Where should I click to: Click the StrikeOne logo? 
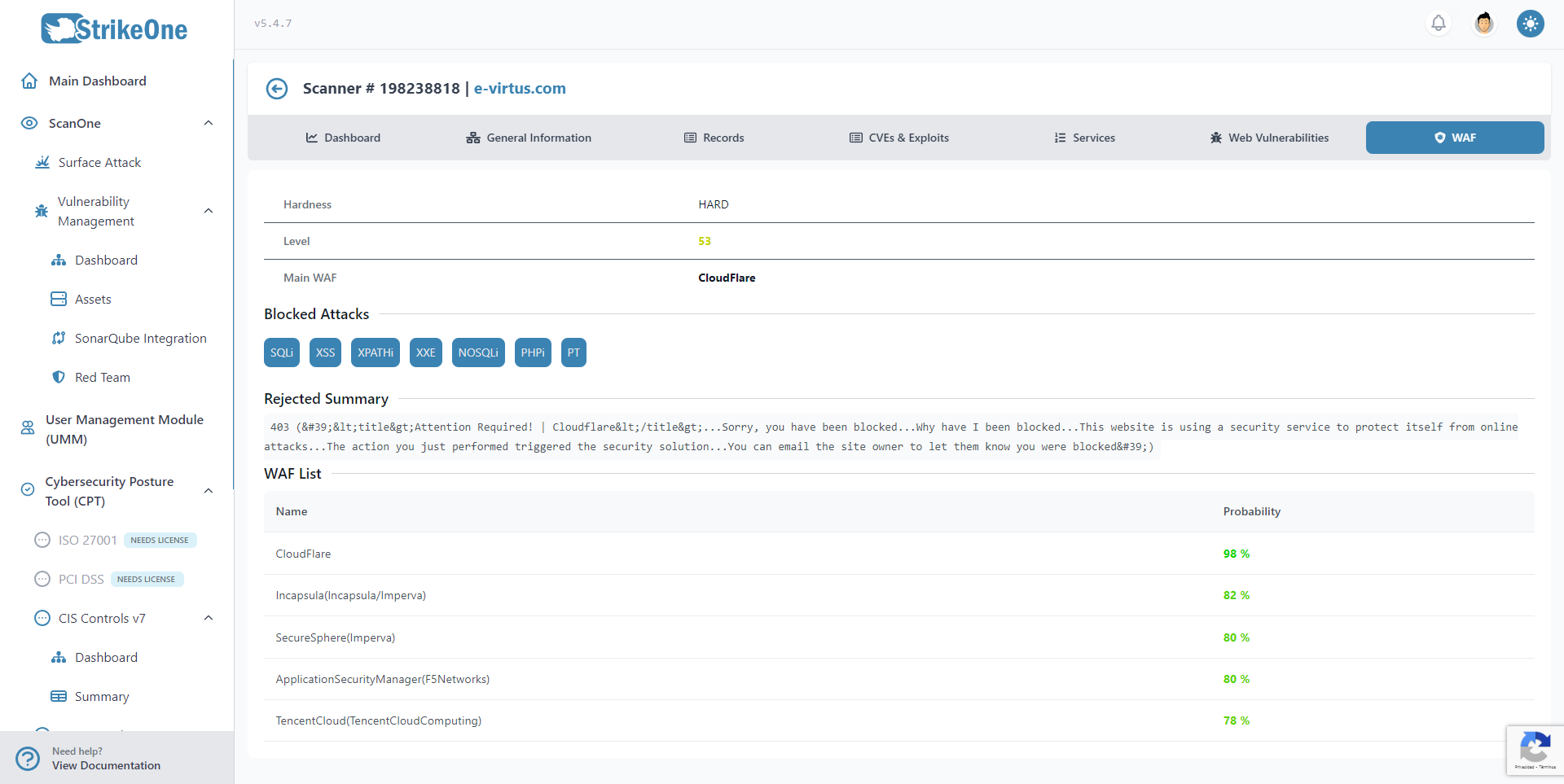(x=114, y=29)
